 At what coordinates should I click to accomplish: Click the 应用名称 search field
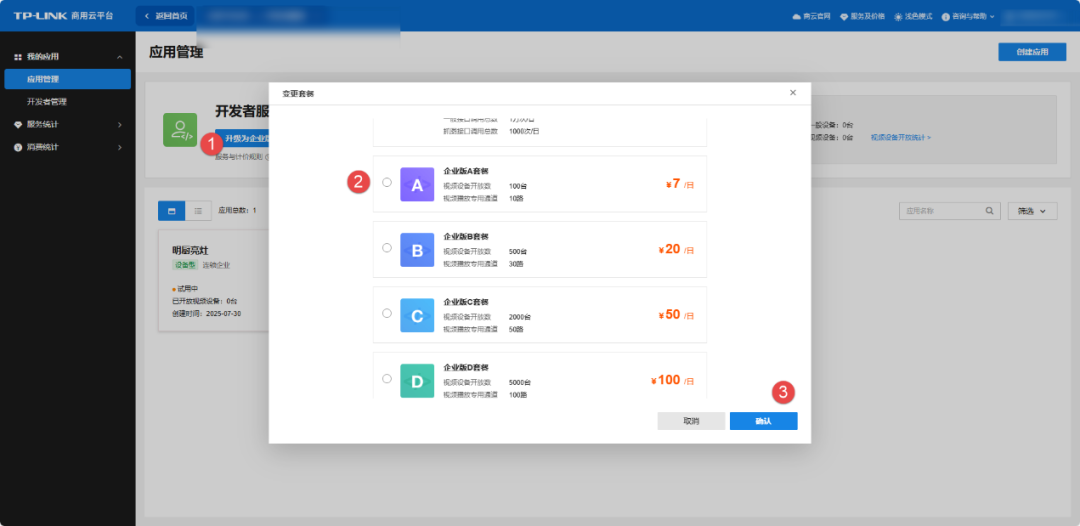click(x=950, y=211)
